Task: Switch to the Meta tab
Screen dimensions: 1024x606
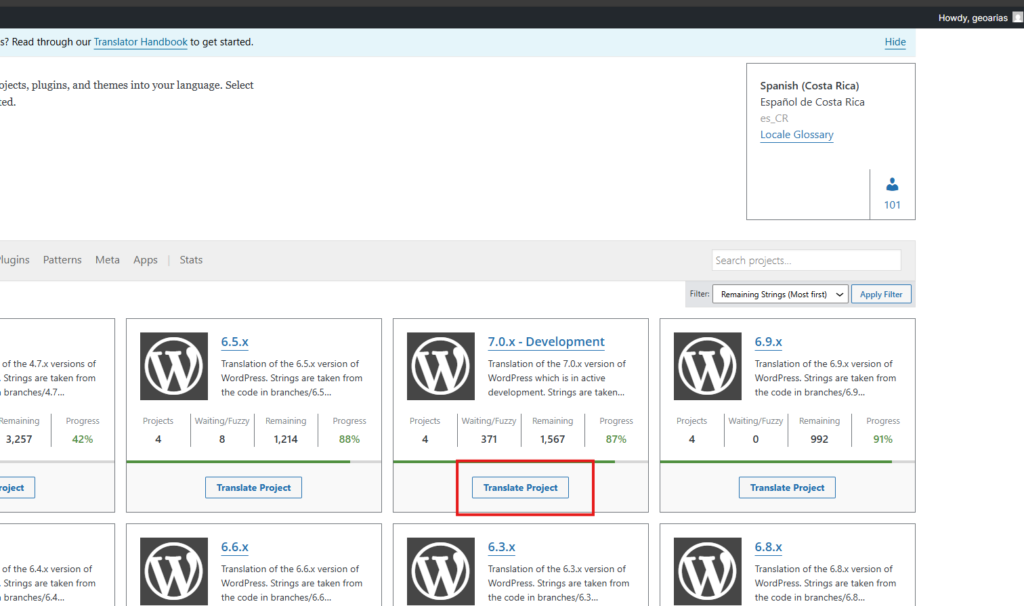Action: (x=107, y=260)
